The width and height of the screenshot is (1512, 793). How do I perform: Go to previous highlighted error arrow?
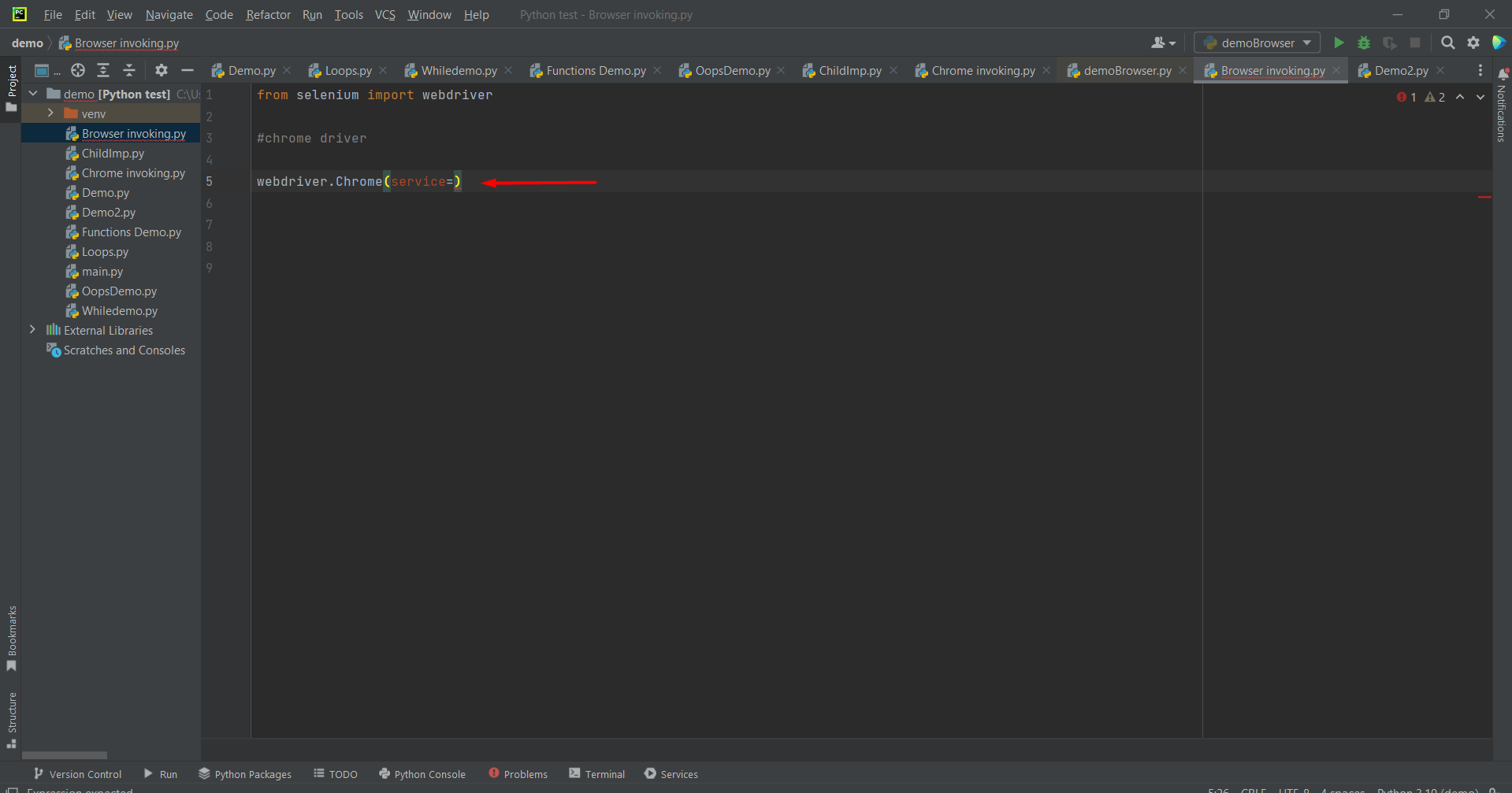click(x=1460, y=97)
